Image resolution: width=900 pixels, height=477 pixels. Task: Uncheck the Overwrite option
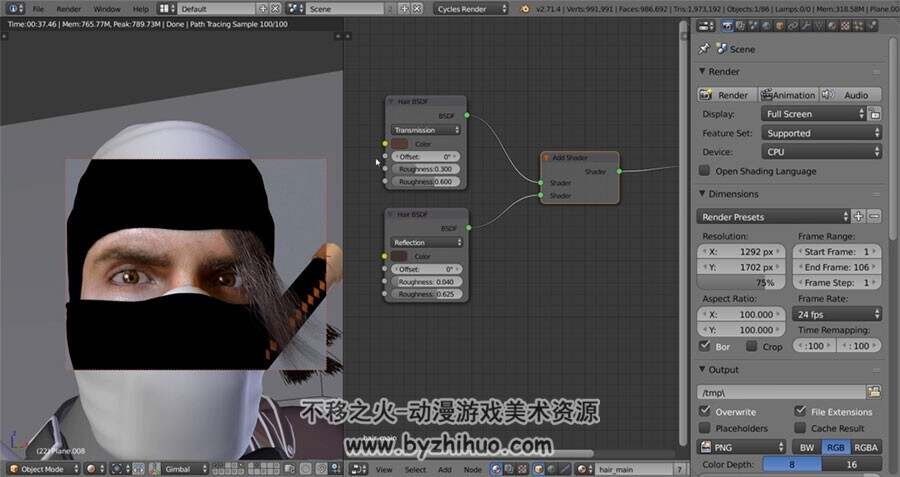704,411
